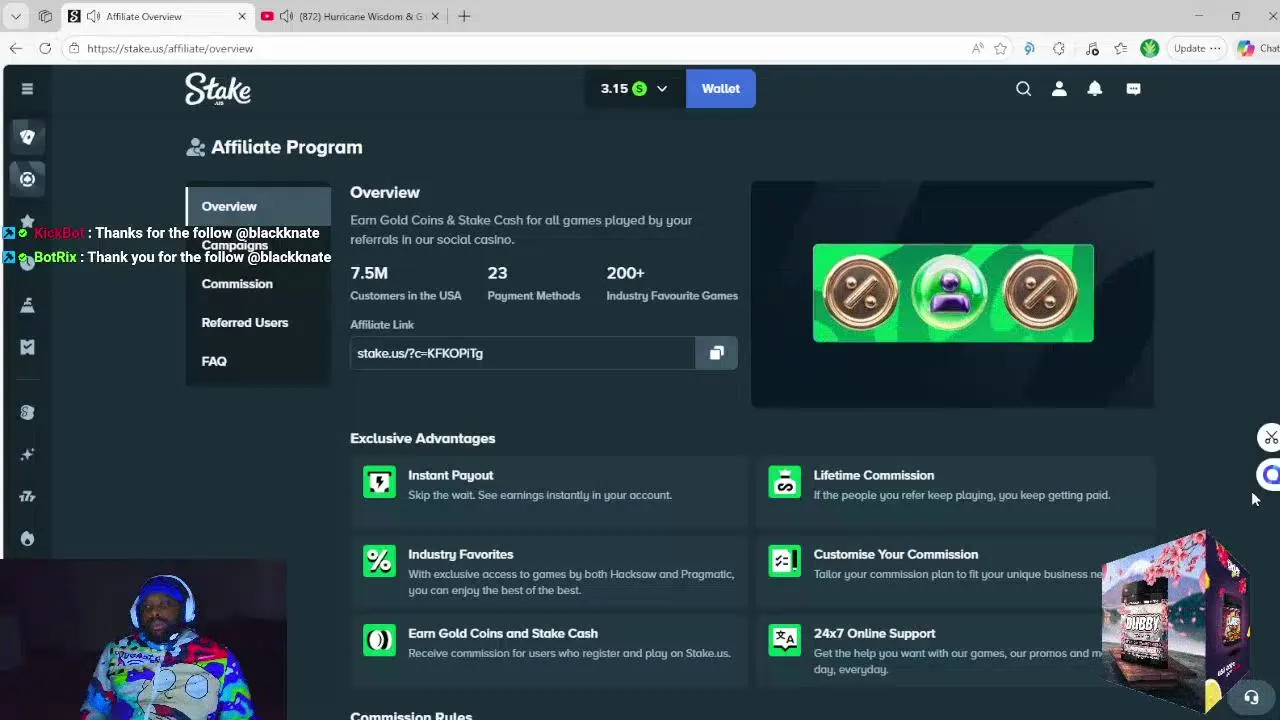Copy the affiliate link with copy icon
This screenshot has height=720, width=1280.
click(716, 353)
